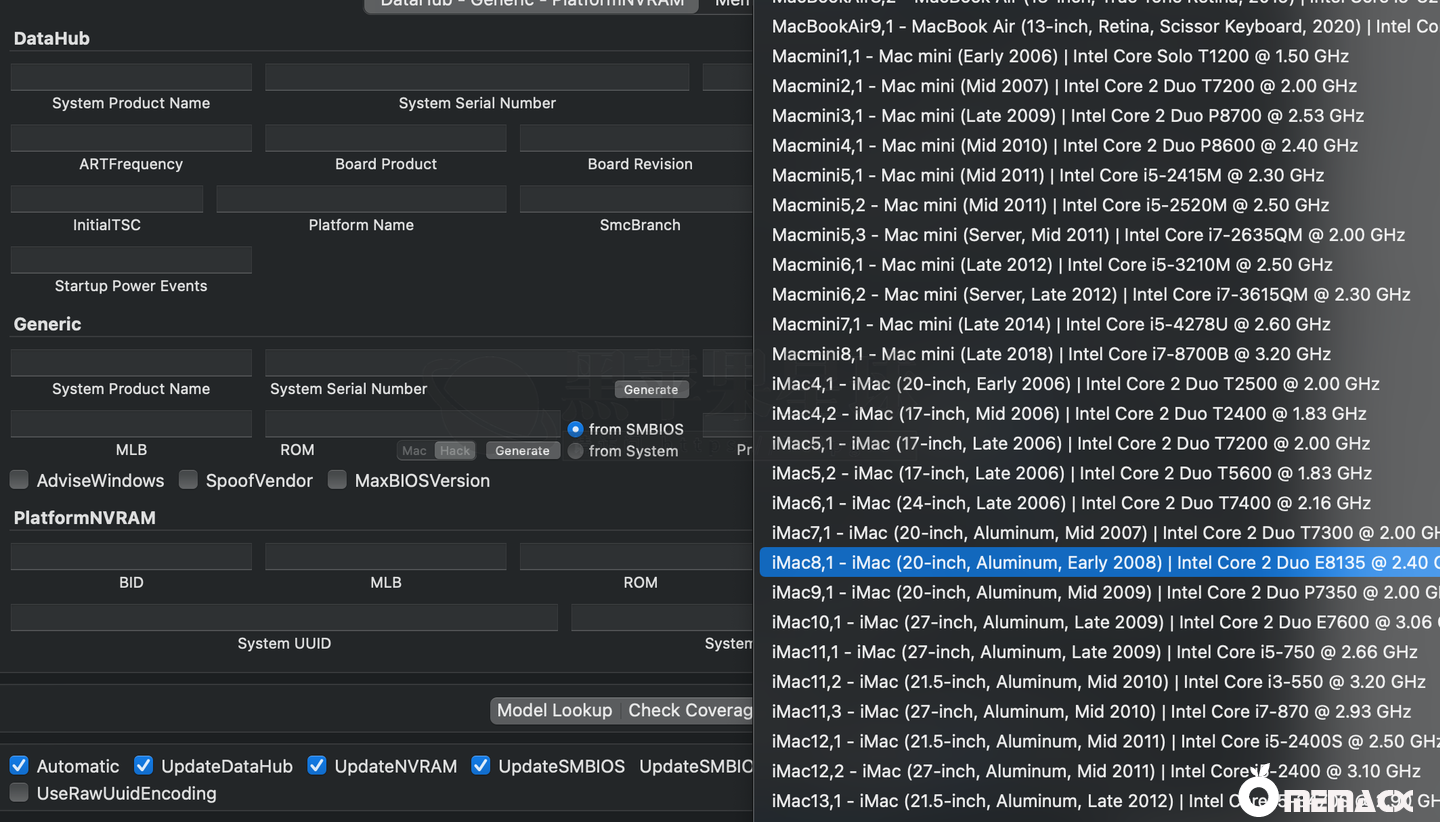Choose the 'from SMBIOS' radio option
The height and width of the screenshot is (822, 1440).
575,429
